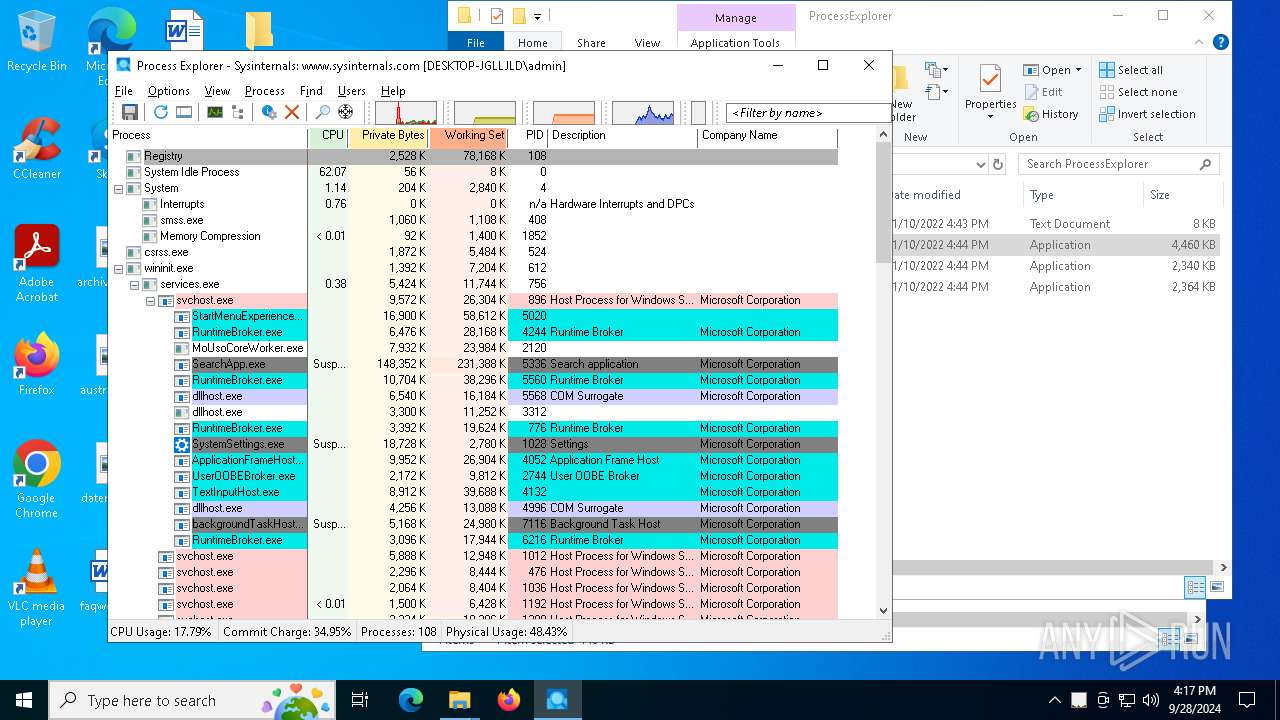The height and width of the screenshot is (720, 1280).
Task: Expand the Open dropdown arrow in ribbon
Action: tap(1078, 70)
